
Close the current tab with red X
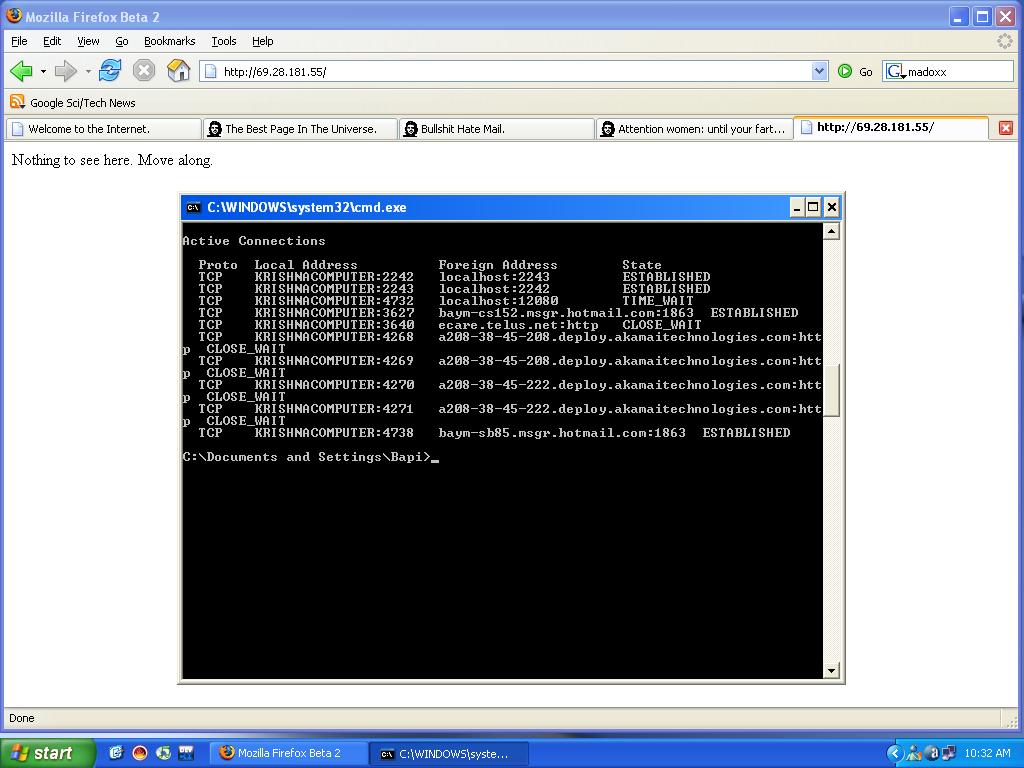(x=1006, y=128)
